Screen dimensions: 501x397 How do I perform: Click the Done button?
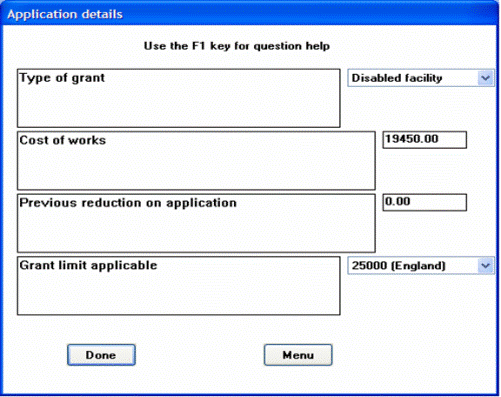click(x=101, y=355)
